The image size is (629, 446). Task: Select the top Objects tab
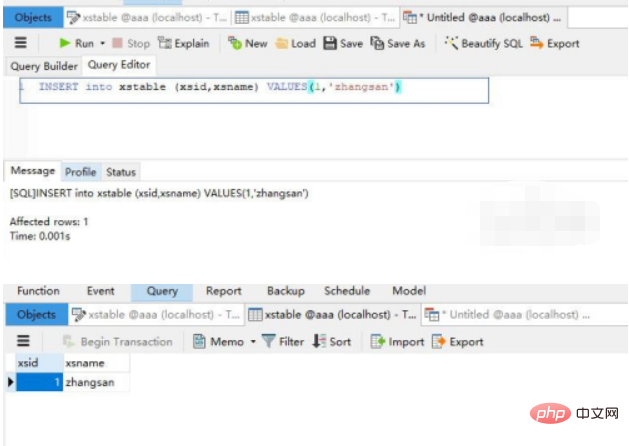(x=33, y=18)
